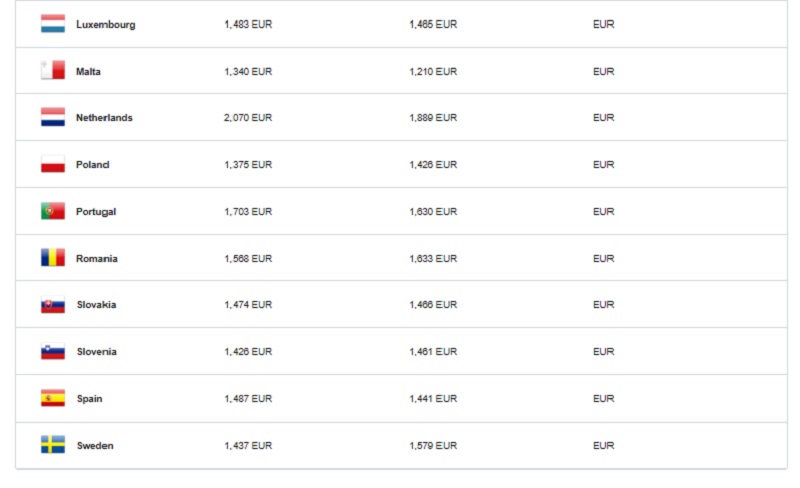The width and height of the screenshot is (800, 488).
Task: Open the Portugal country row label
Action: 96,212
